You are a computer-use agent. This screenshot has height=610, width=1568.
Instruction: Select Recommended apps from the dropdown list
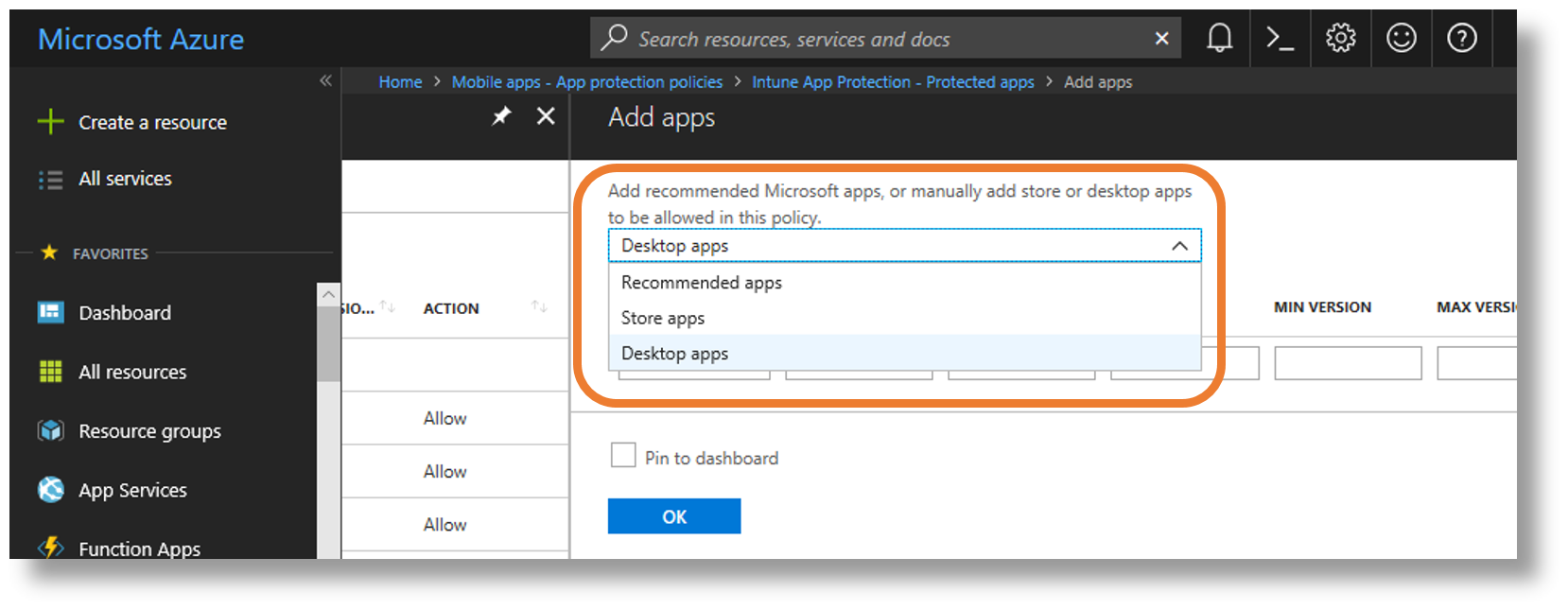click(x=701, y=283)
